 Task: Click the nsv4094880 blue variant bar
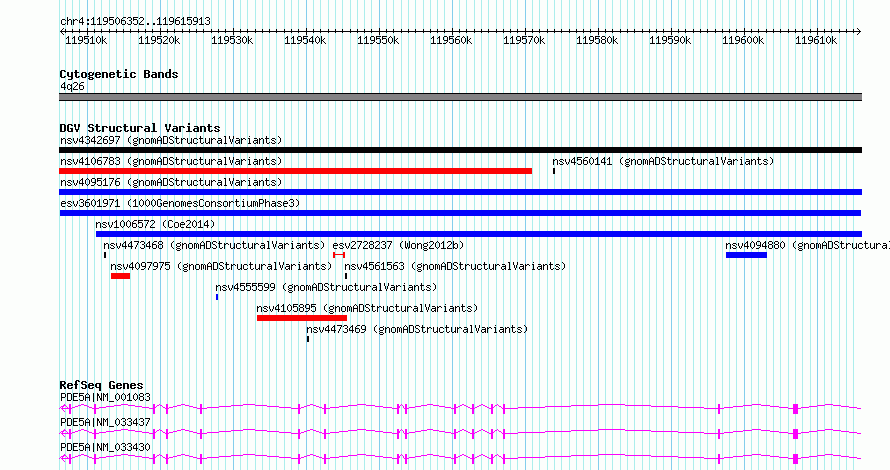coord(746,255)
